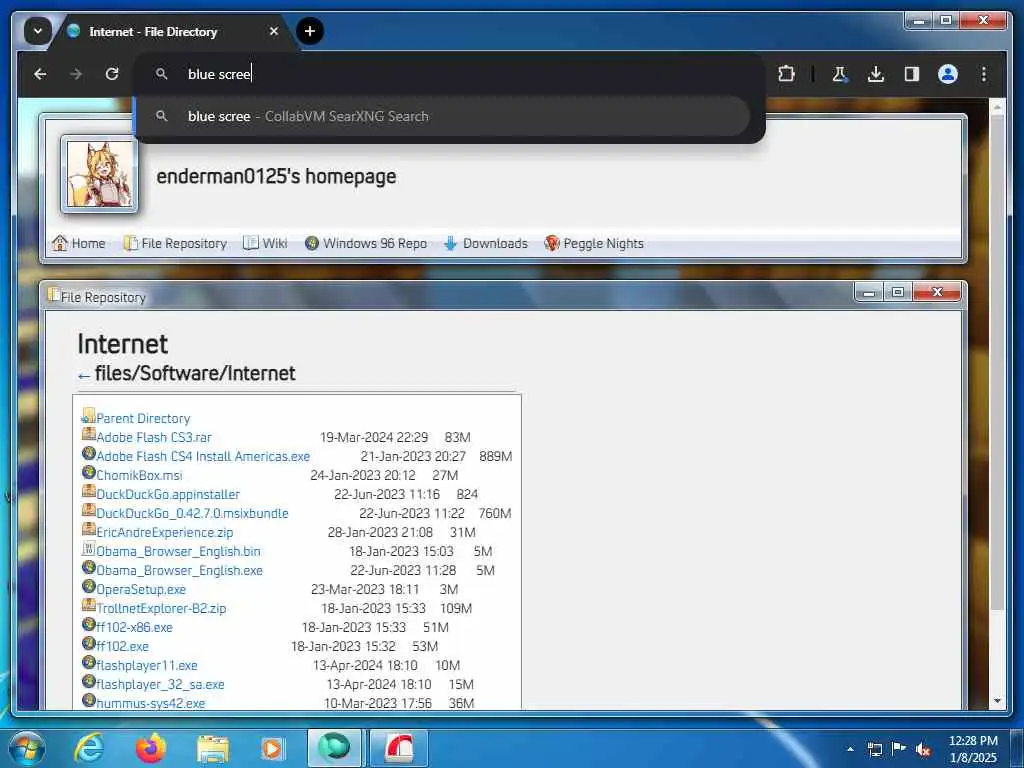Click the scrollbar down arrow
The image size is (1024, 768).
997,701
